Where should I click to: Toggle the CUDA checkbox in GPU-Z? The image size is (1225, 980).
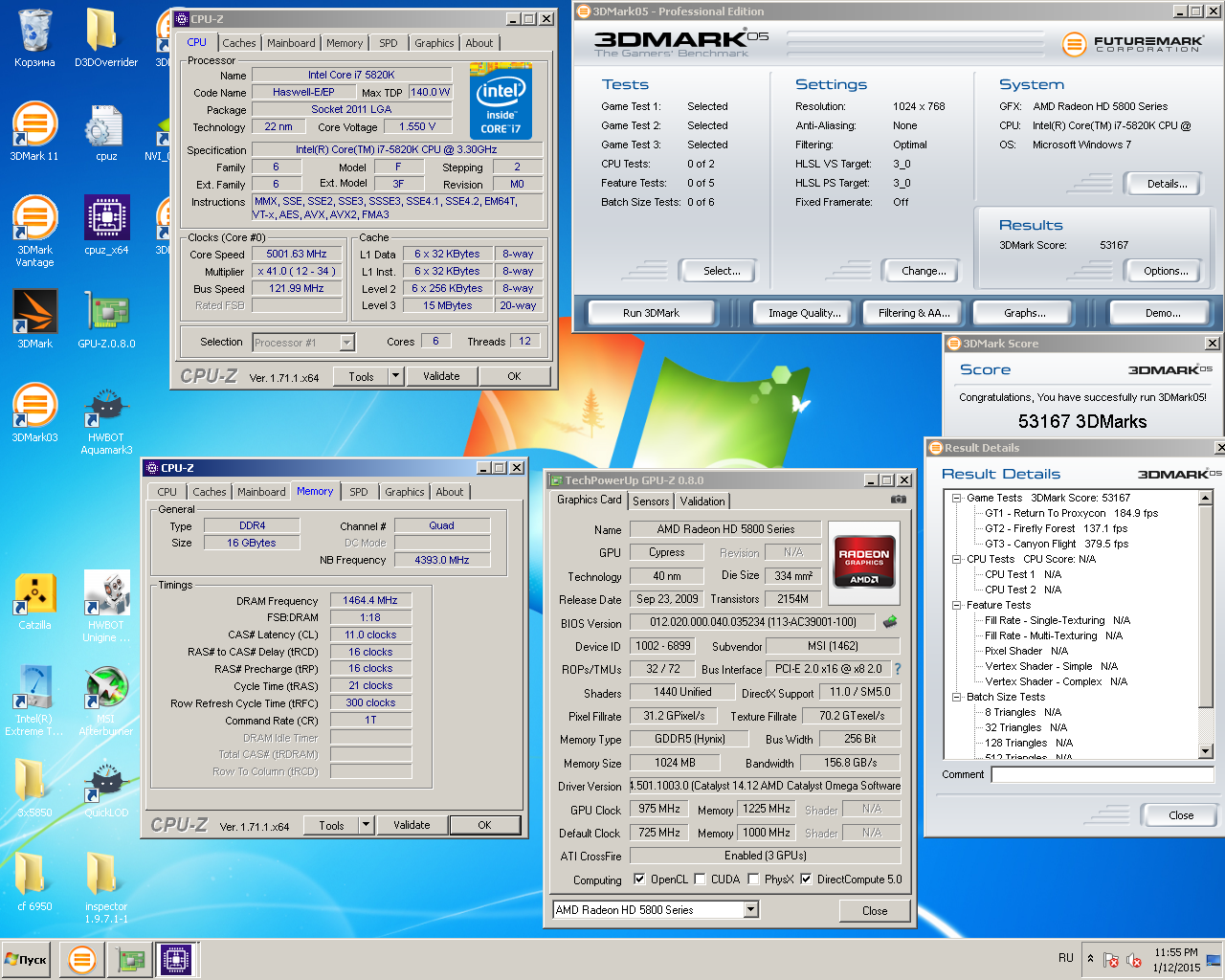[x=700, y=880]
